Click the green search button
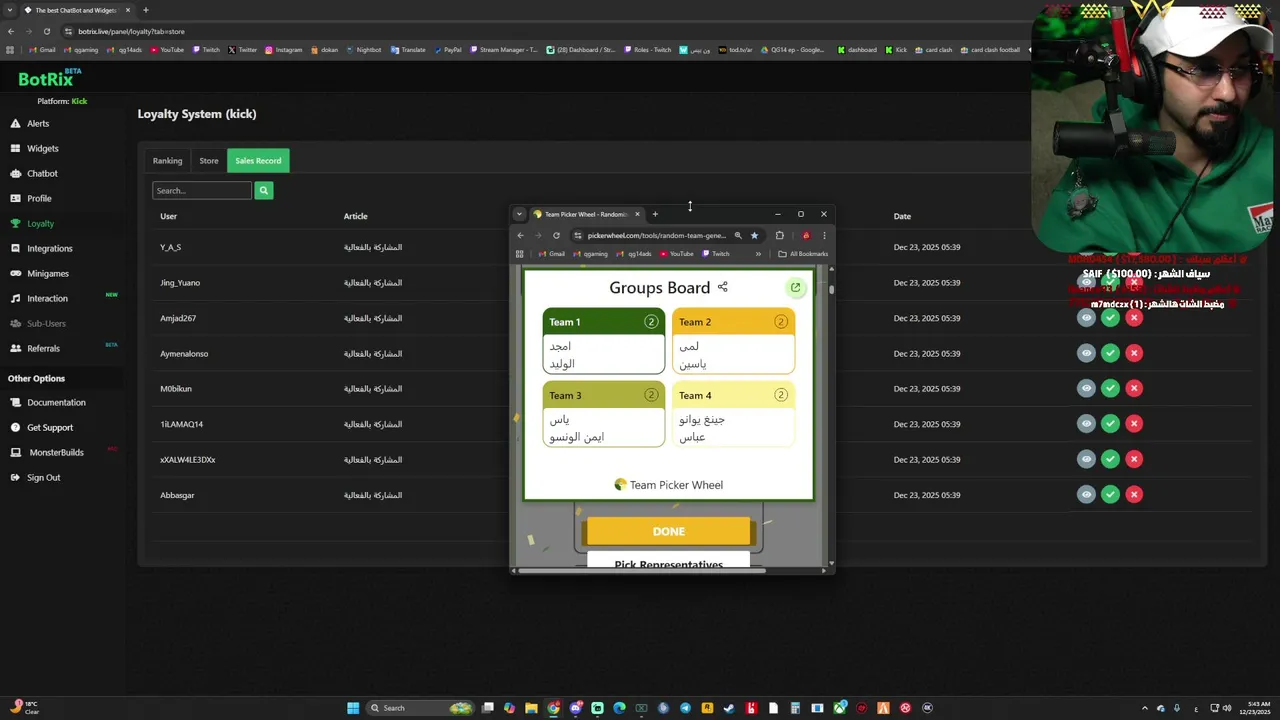1280x720 pixels. click(x=264, y=190)
